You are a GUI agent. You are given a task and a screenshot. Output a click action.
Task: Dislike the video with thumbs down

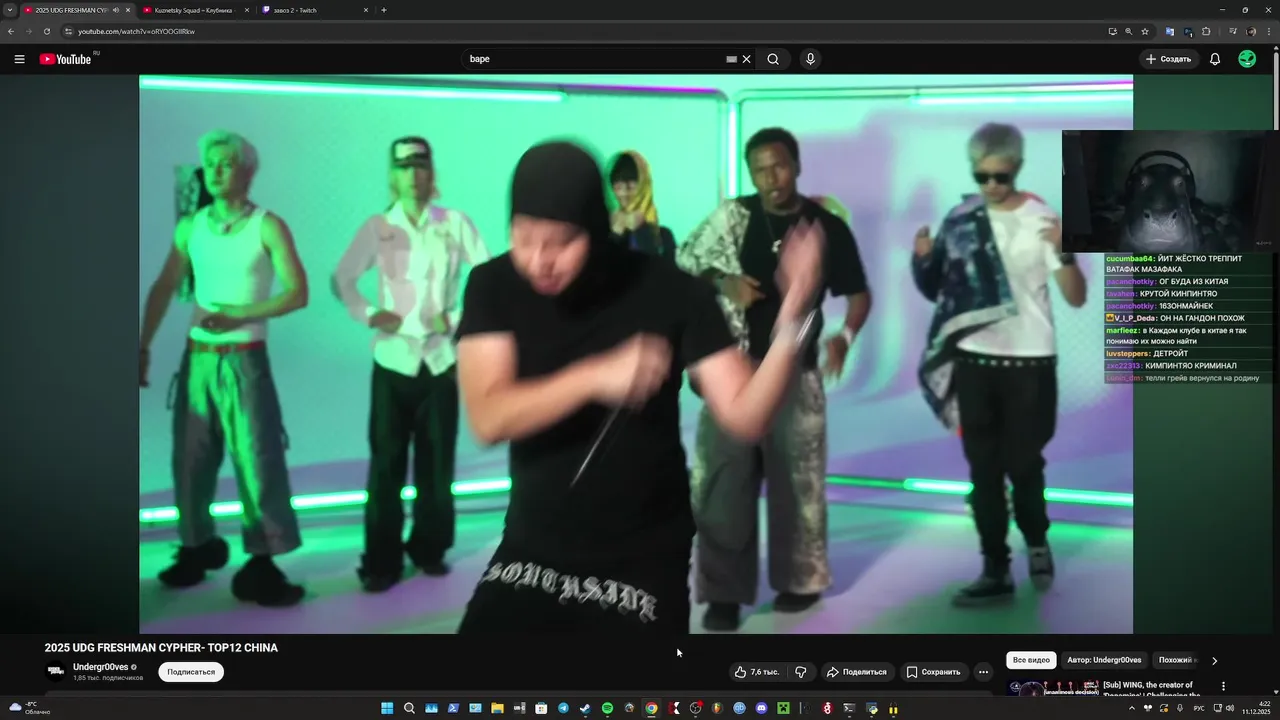(800, 672)
